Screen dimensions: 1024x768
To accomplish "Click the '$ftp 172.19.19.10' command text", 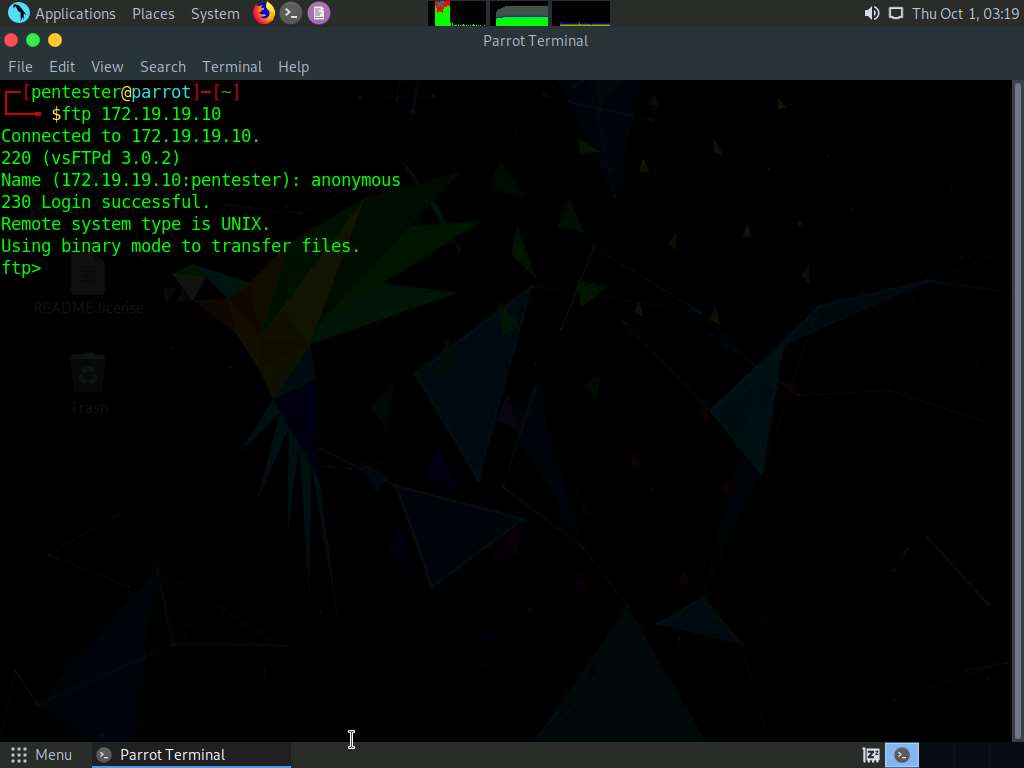I will click(x=136, y=114).
